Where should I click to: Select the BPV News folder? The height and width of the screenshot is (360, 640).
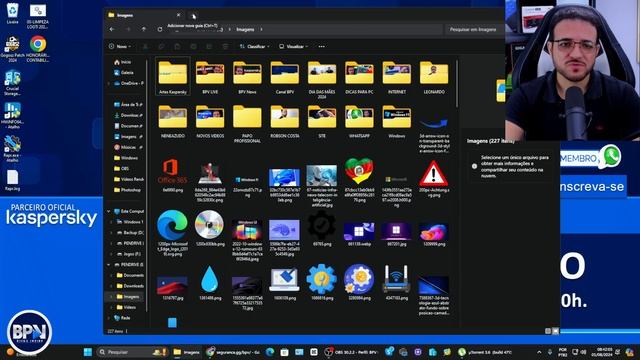point(247,77)
